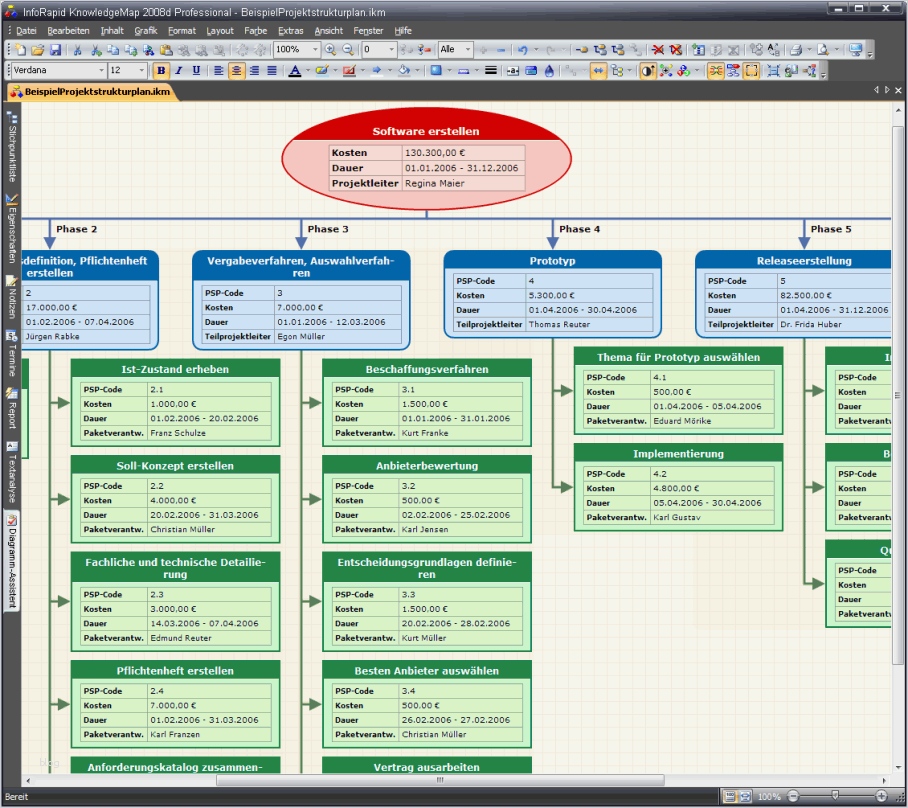Open the font size 12 dropdown
The height and width of the screenshot is (808, 908).
coord(142,70)
